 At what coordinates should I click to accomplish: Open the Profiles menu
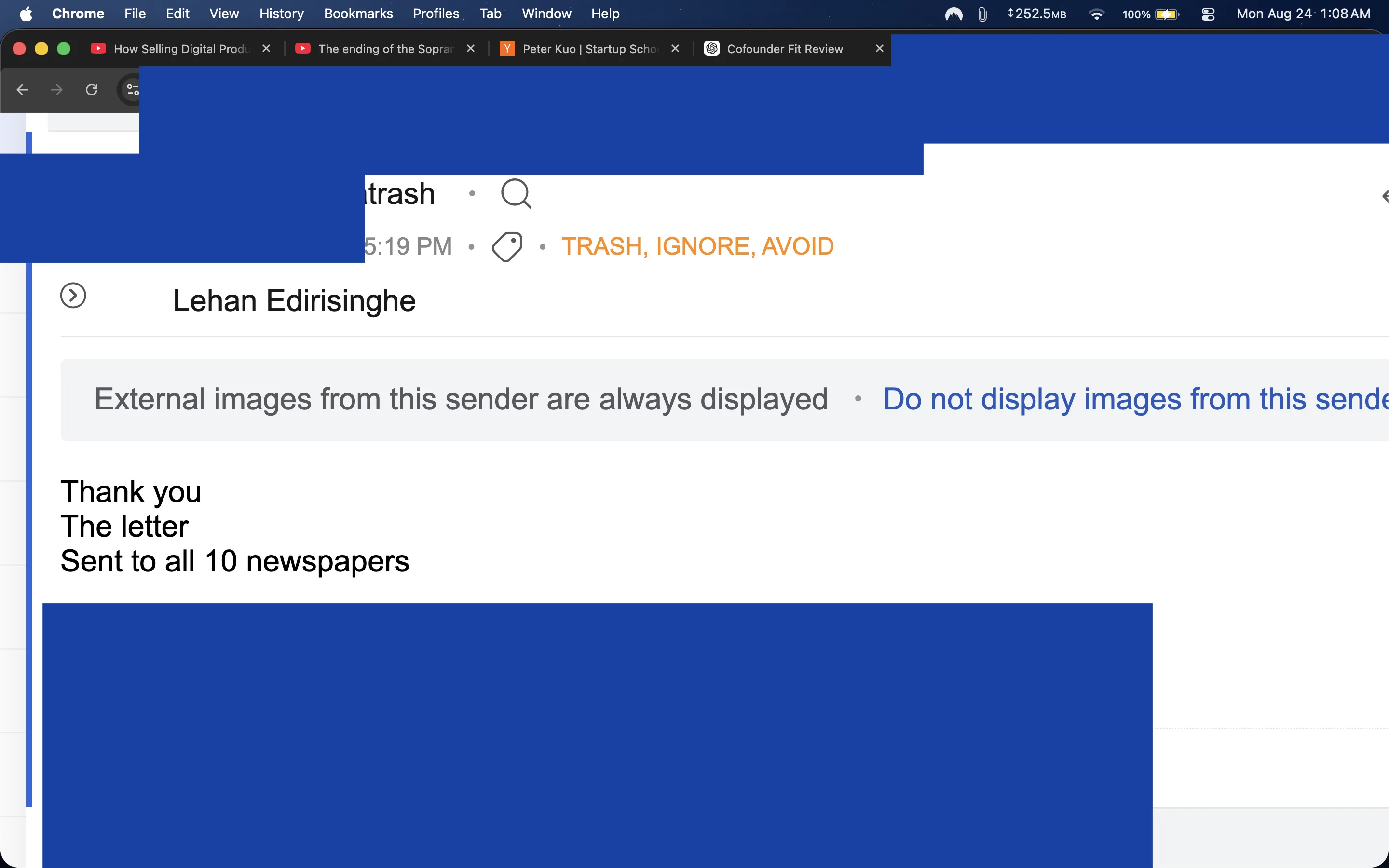pyautogui.click(x=436, y=14)
